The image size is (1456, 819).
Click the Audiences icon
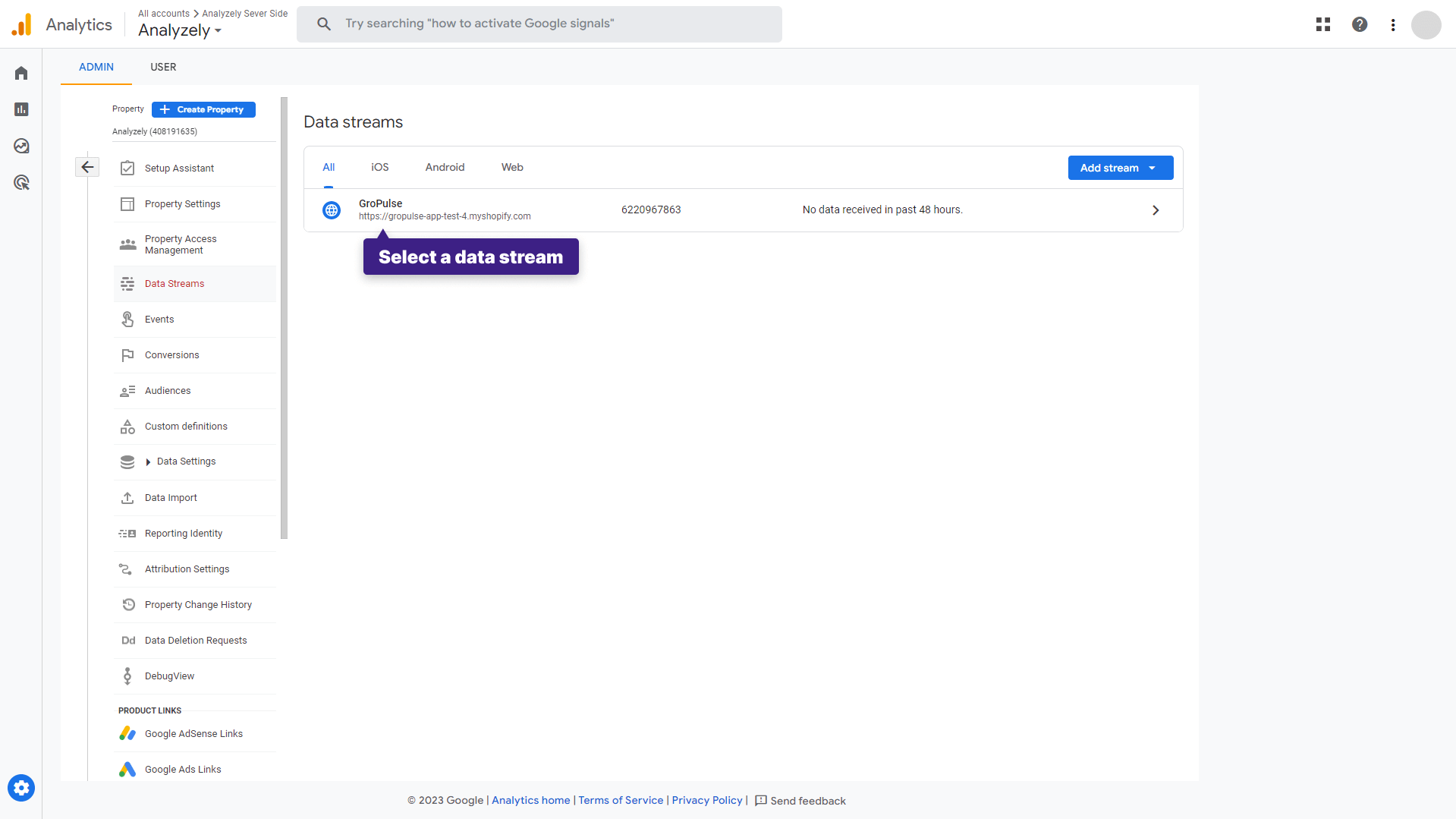[x=127, y=391]
